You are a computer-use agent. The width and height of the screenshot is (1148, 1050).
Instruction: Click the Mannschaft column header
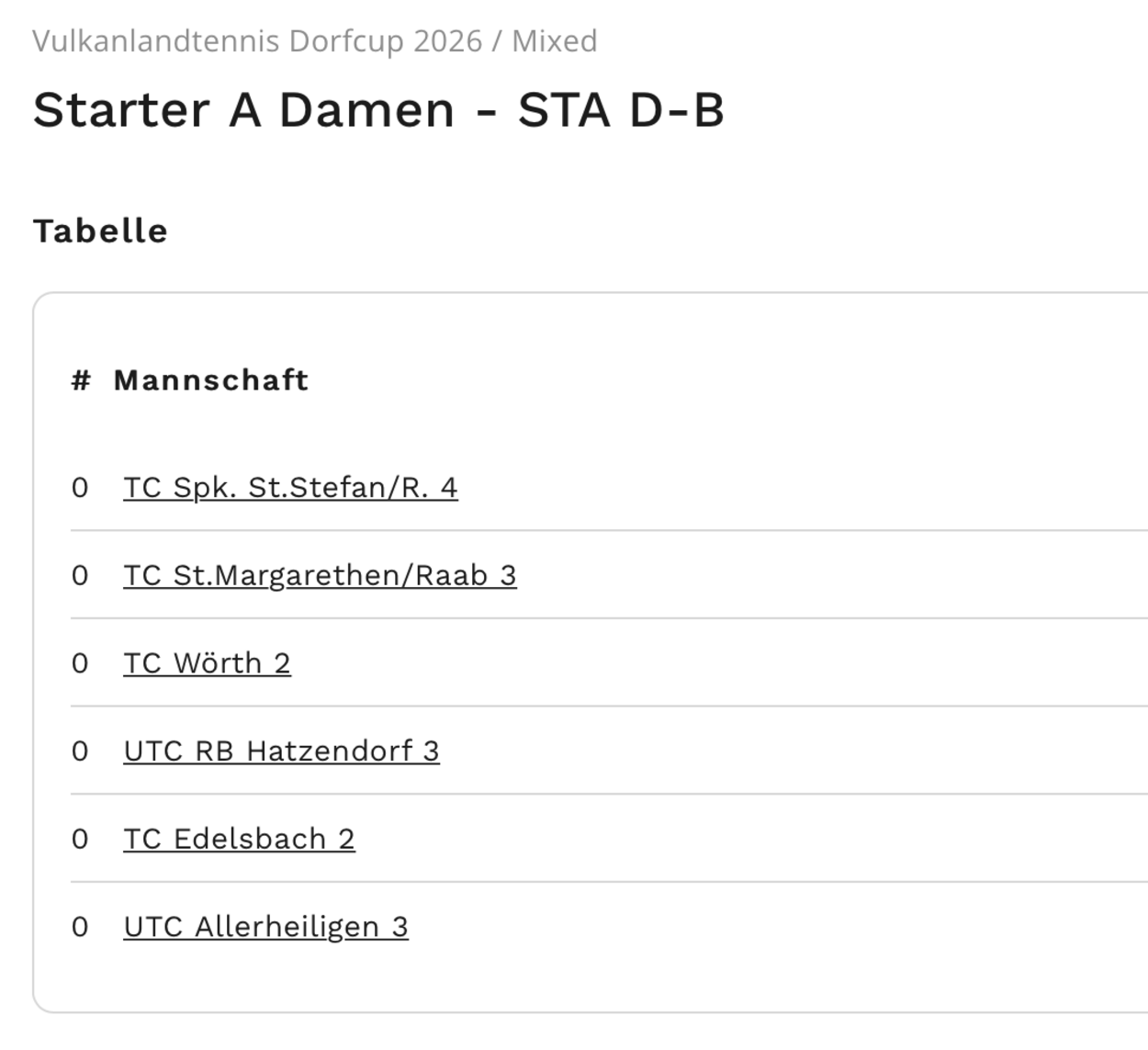click(x=210, y=380)
